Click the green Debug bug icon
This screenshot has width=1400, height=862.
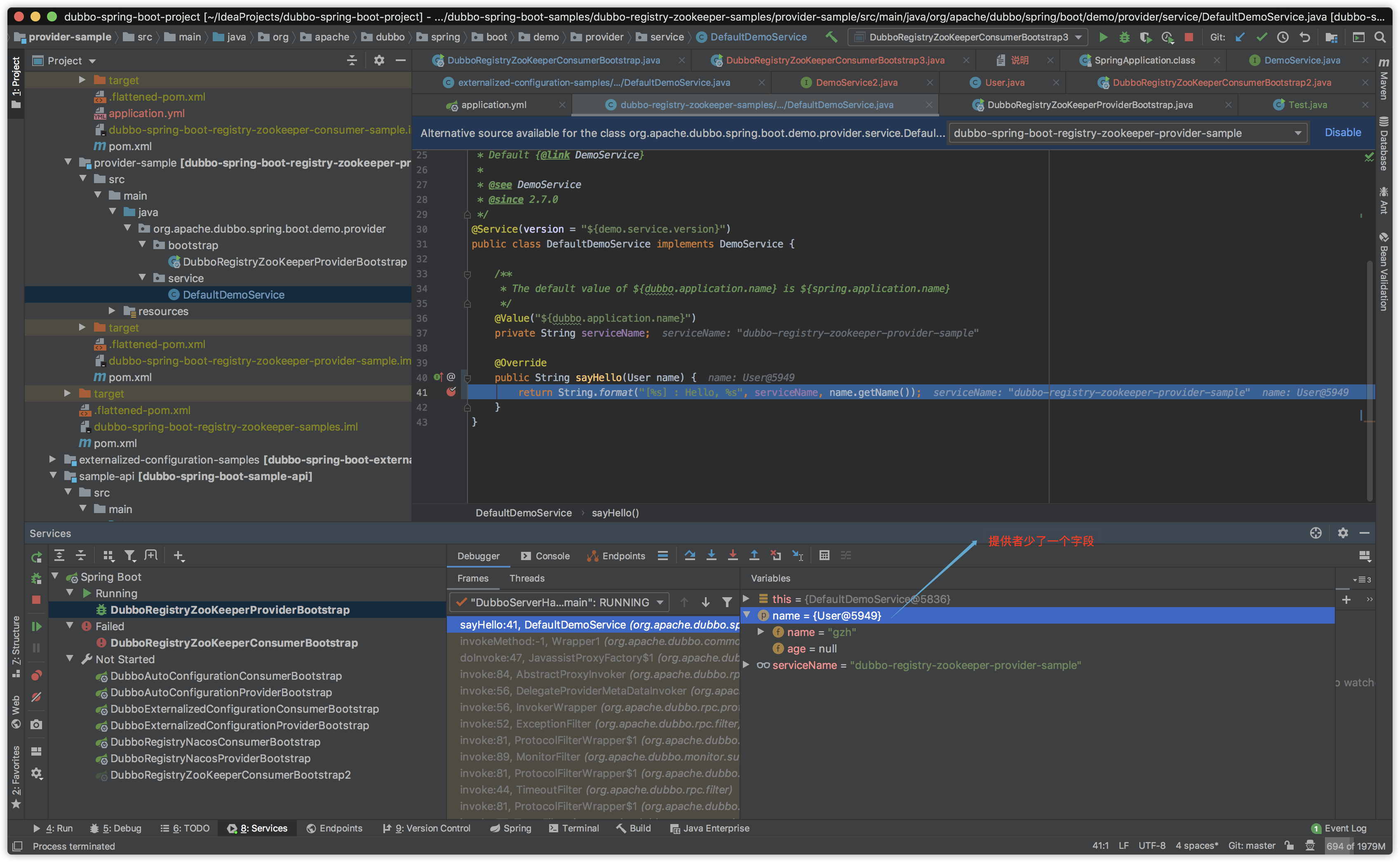[x=1124, y=37]
